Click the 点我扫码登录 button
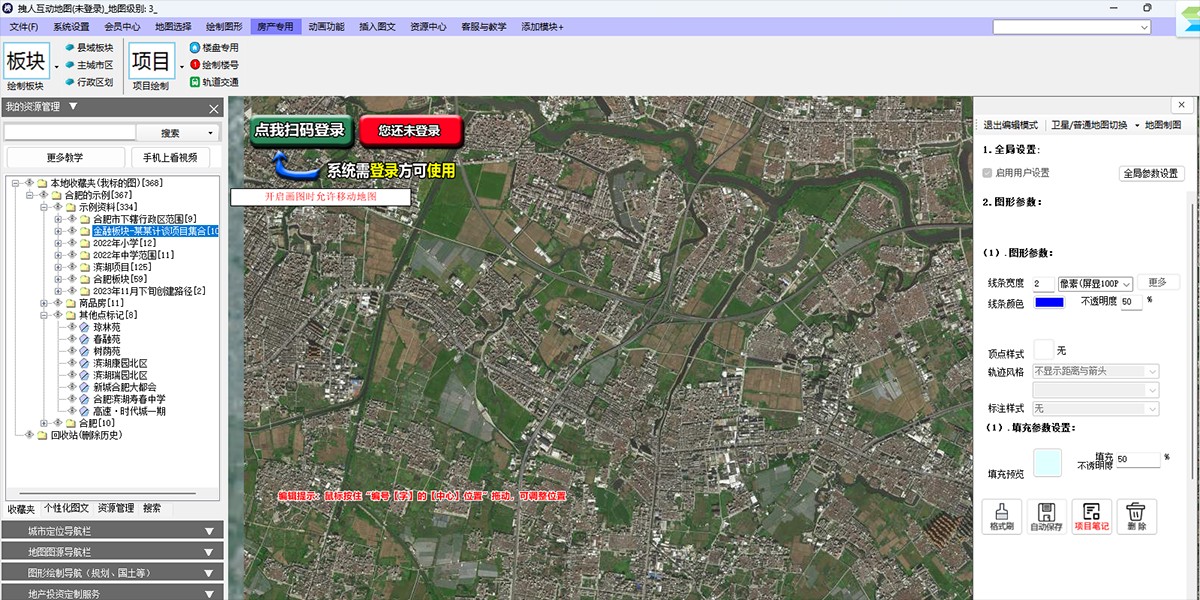Image resolution: width=1200 pixels, height=600 pixels. 299,130
